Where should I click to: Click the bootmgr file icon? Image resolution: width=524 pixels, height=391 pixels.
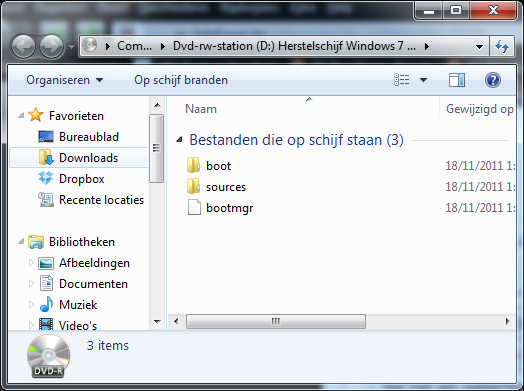194,207
